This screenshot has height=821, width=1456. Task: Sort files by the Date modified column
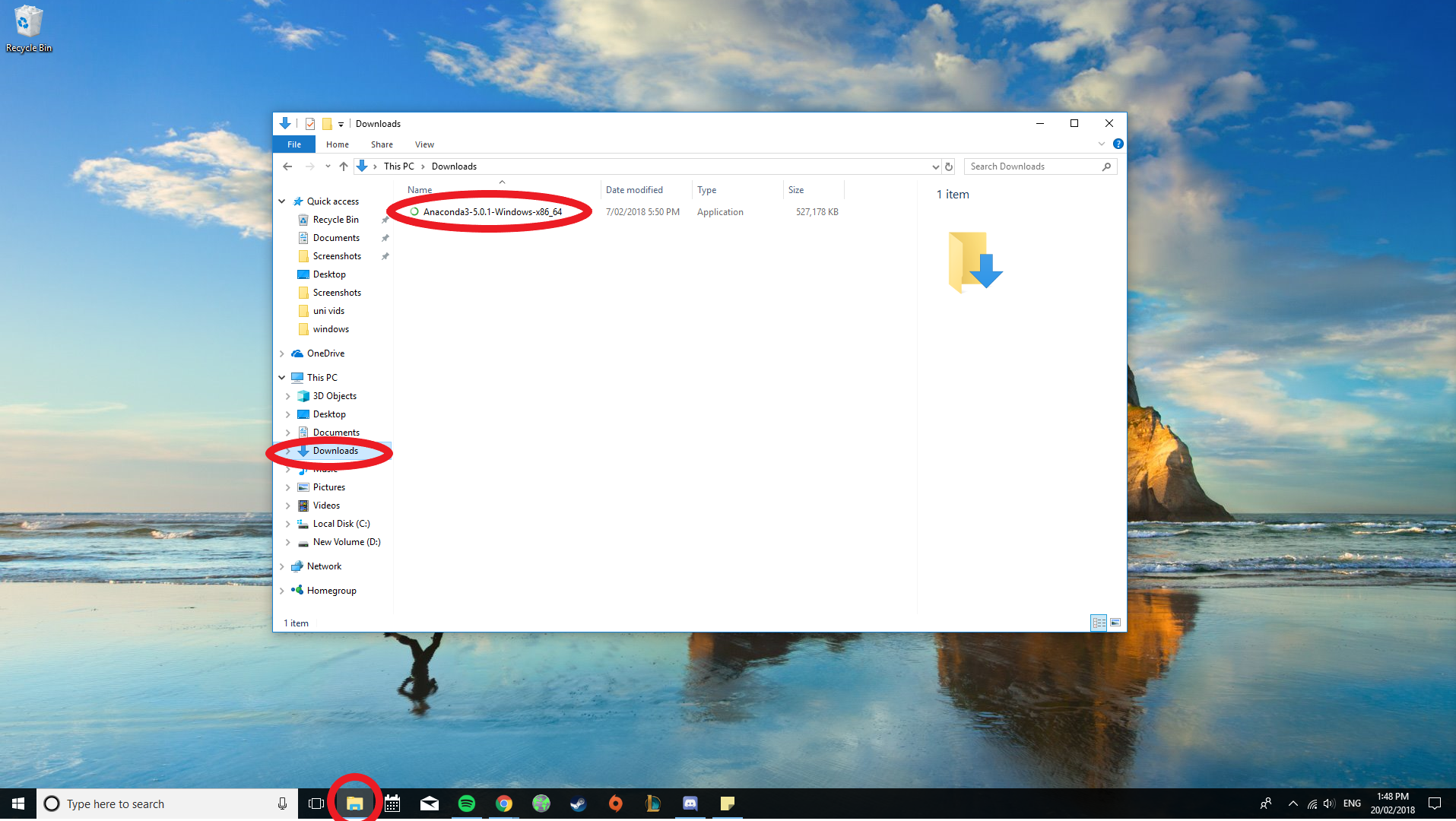point(646,190)
